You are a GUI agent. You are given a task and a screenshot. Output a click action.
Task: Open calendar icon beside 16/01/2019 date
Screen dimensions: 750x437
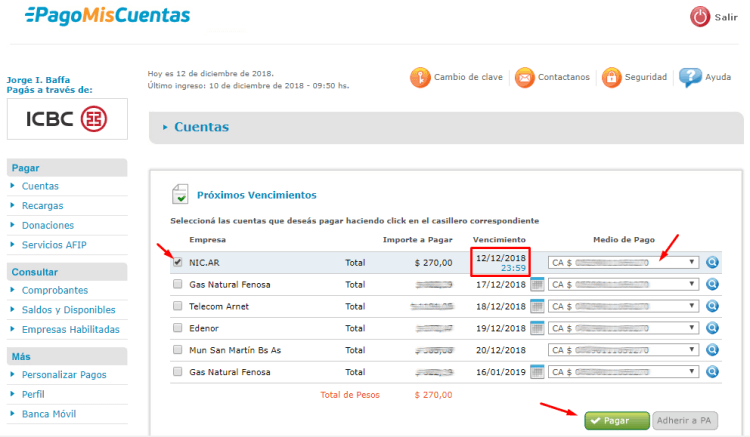click(x=537, y=371)
